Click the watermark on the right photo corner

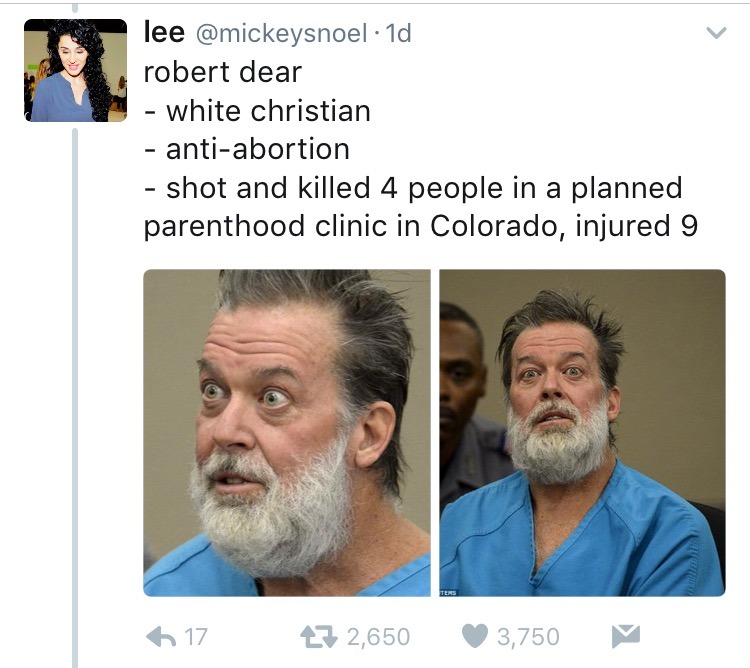tap(448, 592)
